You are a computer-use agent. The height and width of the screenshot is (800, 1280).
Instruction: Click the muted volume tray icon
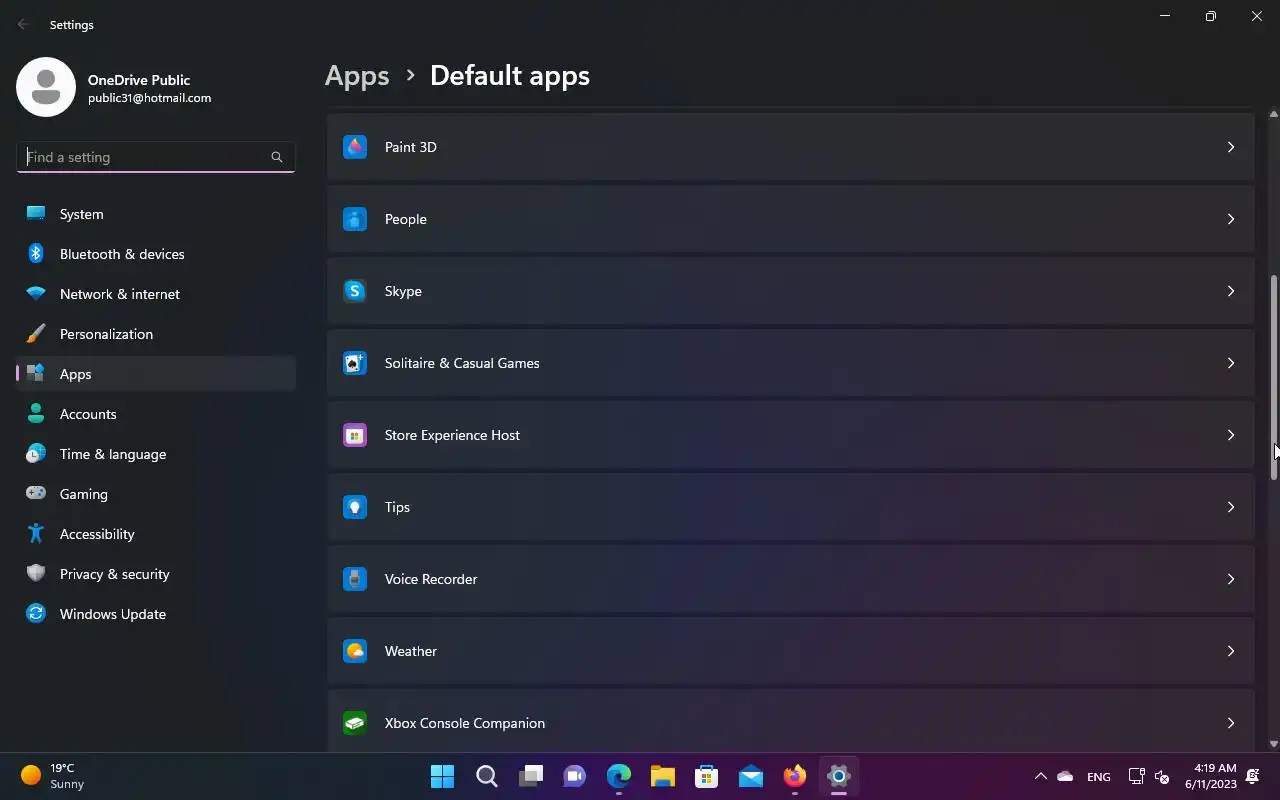pyautogui.click(x=1161, y=776)
